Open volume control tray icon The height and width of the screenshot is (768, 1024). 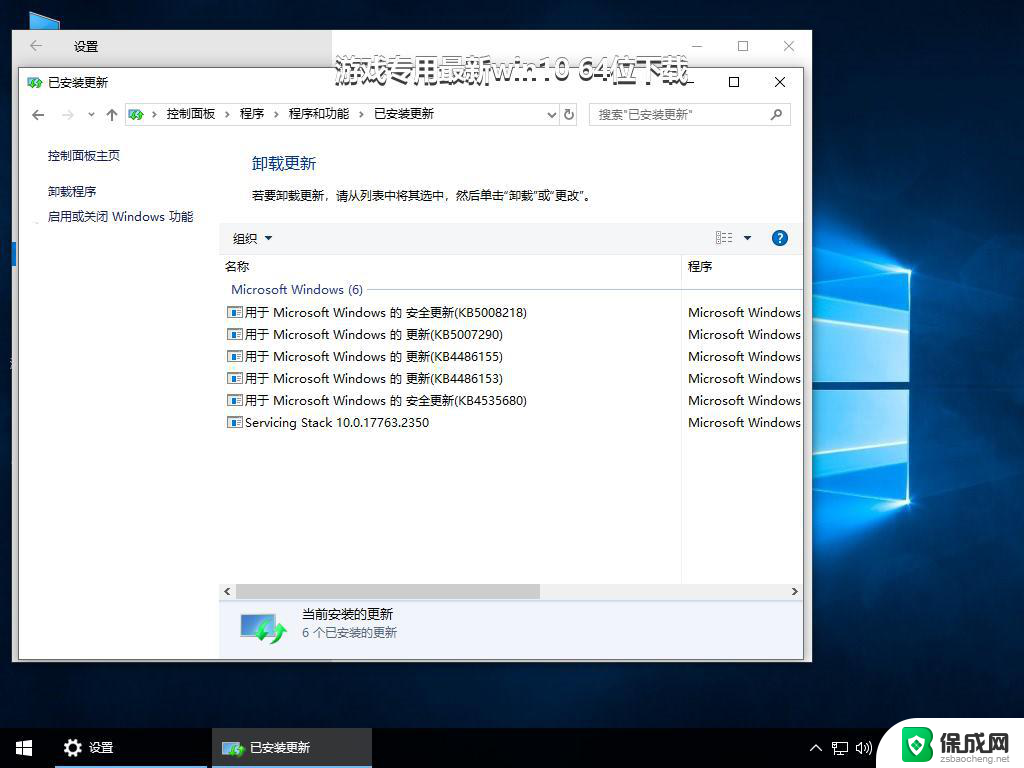pyautogui.click(x=864, y=748)
